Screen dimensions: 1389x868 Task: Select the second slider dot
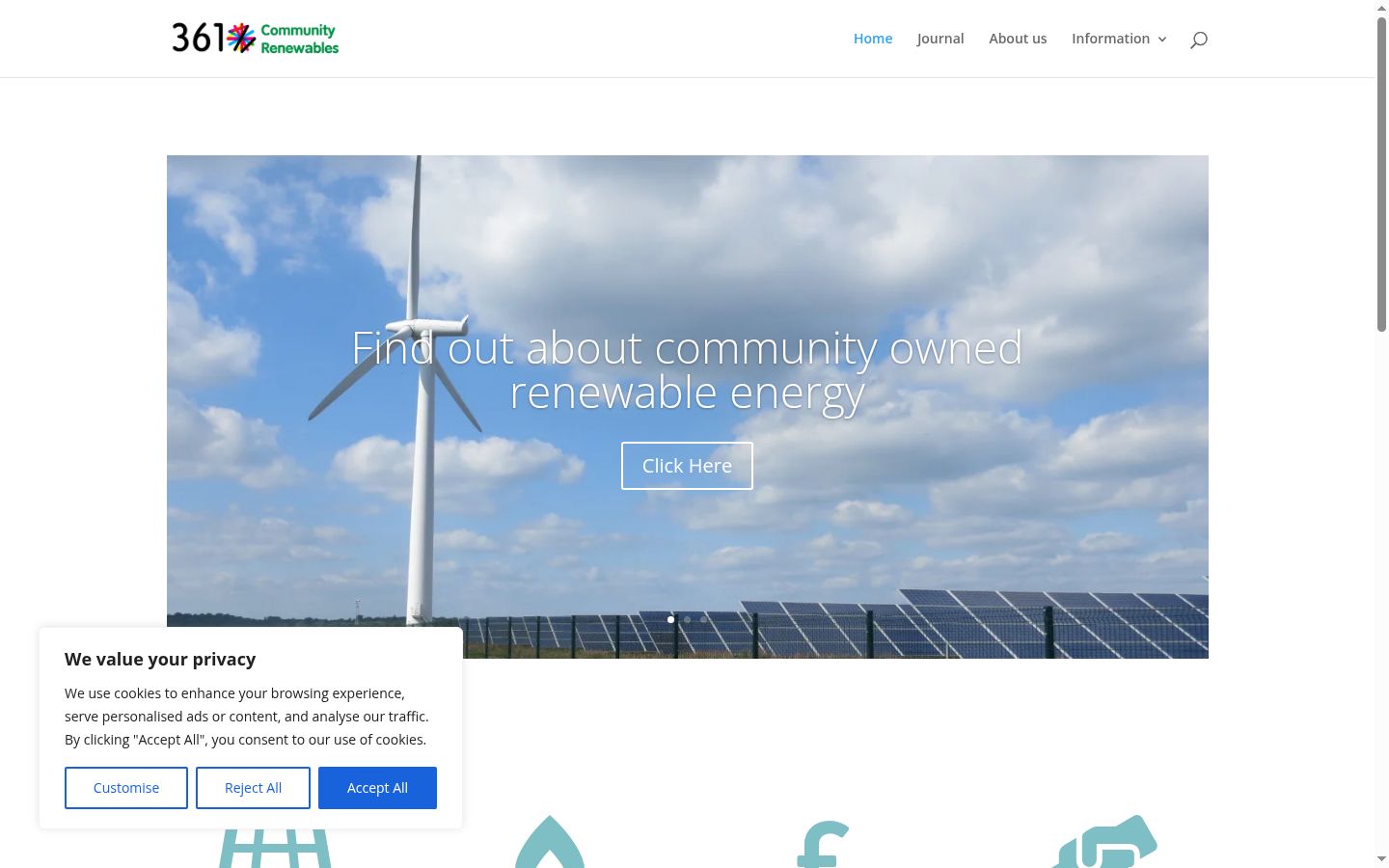point(687,619)
